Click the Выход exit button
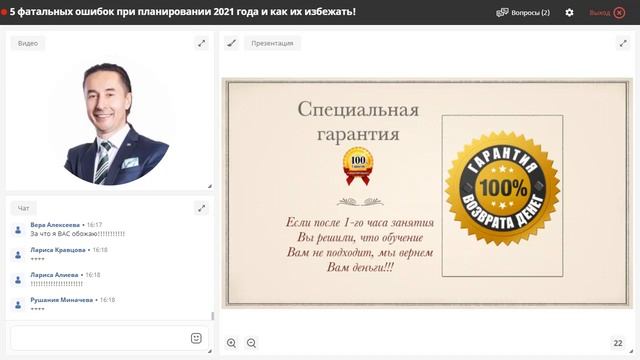Image resolution: width=640 pixels, height=360 pixels. click(x=607, y=13)
